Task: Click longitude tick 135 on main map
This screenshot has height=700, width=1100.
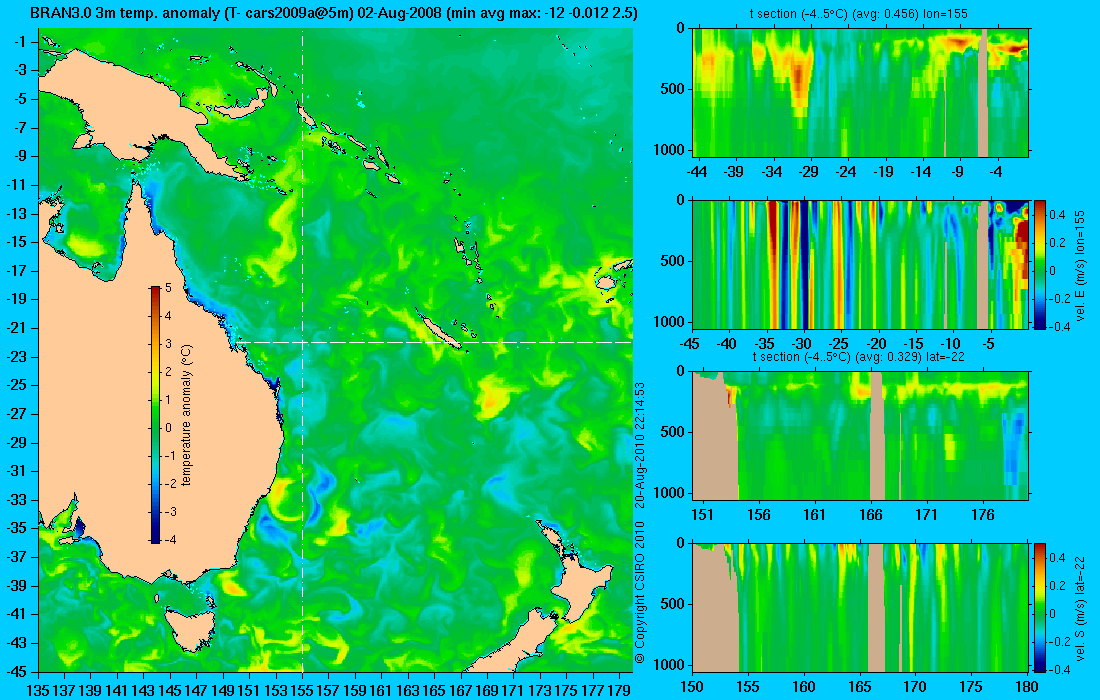Action: tap(37, 691)
